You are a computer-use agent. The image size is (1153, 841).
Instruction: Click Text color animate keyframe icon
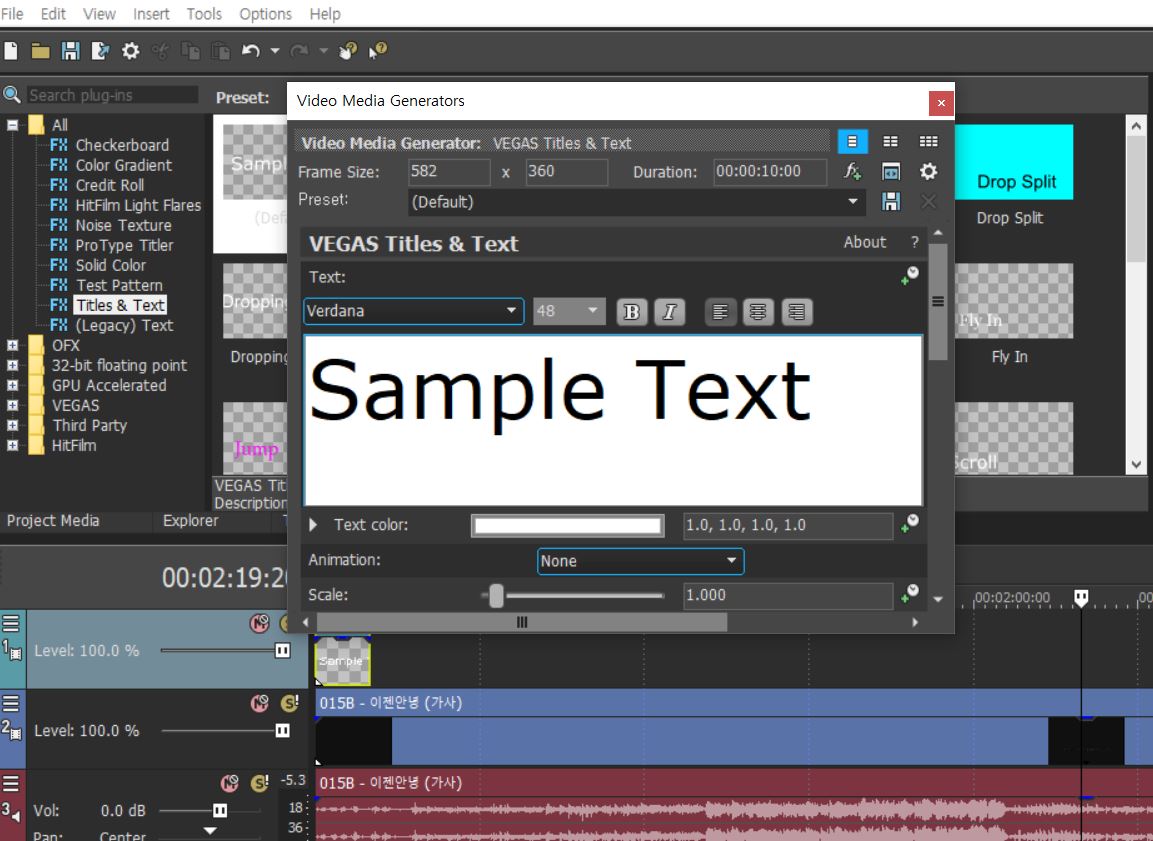pos(910,523)
